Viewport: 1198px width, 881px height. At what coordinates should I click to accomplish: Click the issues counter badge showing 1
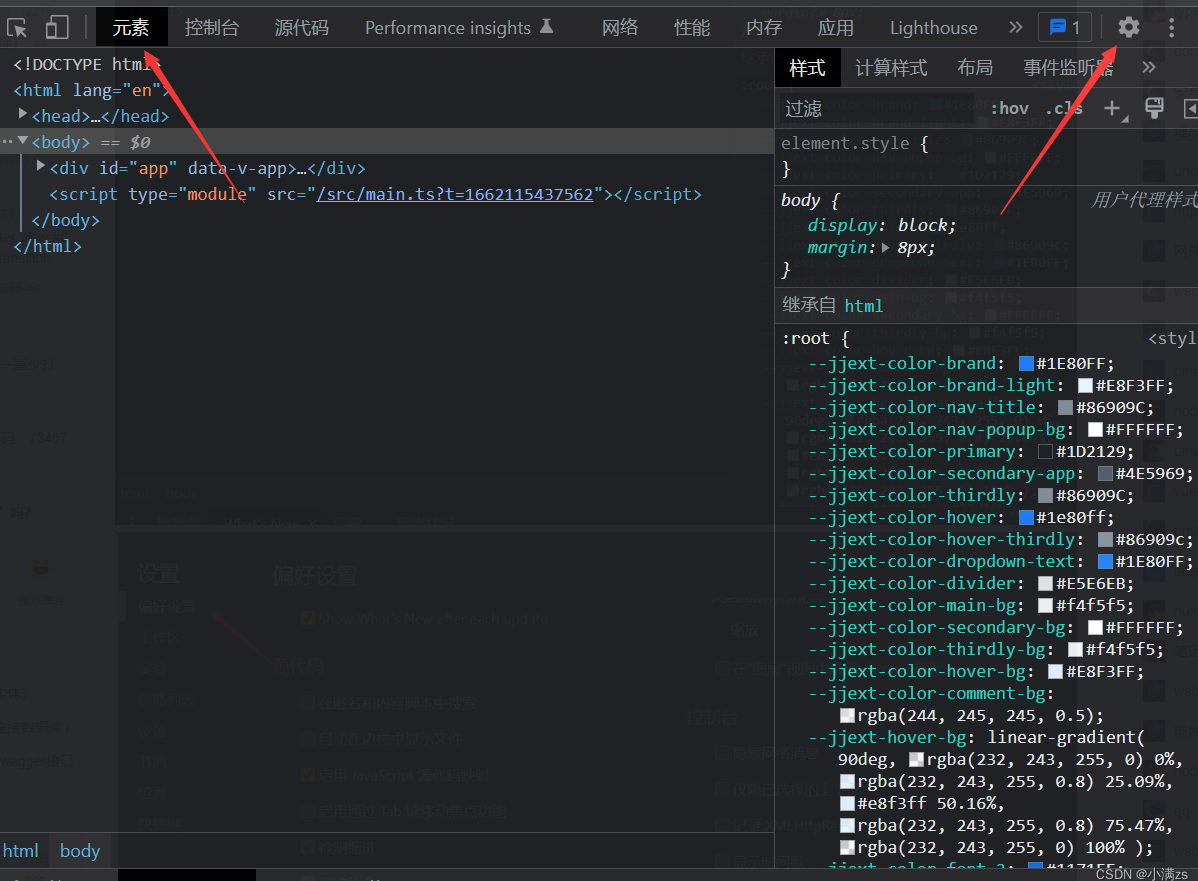pyautogui.click(x=1065, y=27)
